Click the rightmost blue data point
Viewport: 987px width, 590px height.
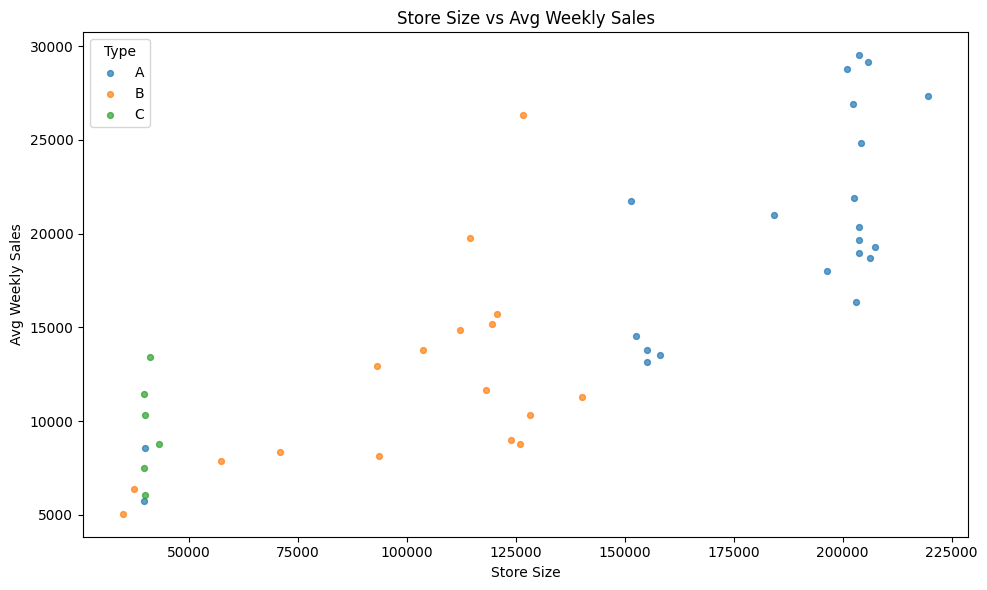click(x=928, y=96)
